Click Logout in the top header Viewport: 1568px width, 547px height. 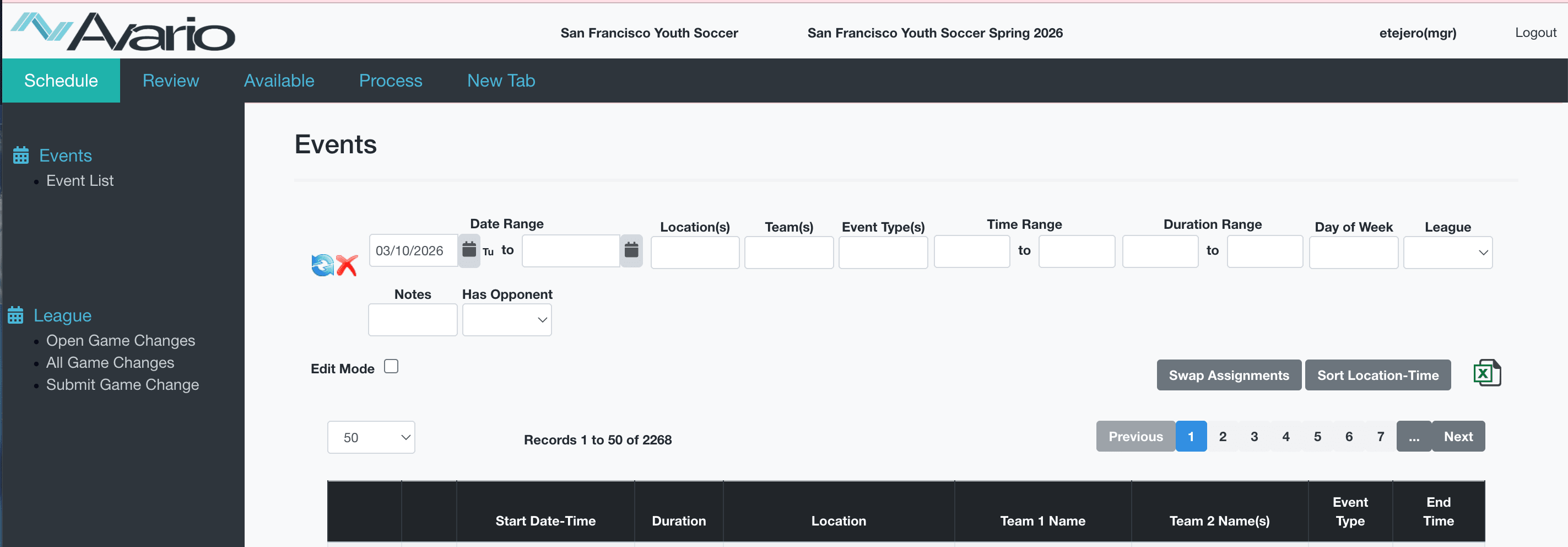coord(1535,33)
